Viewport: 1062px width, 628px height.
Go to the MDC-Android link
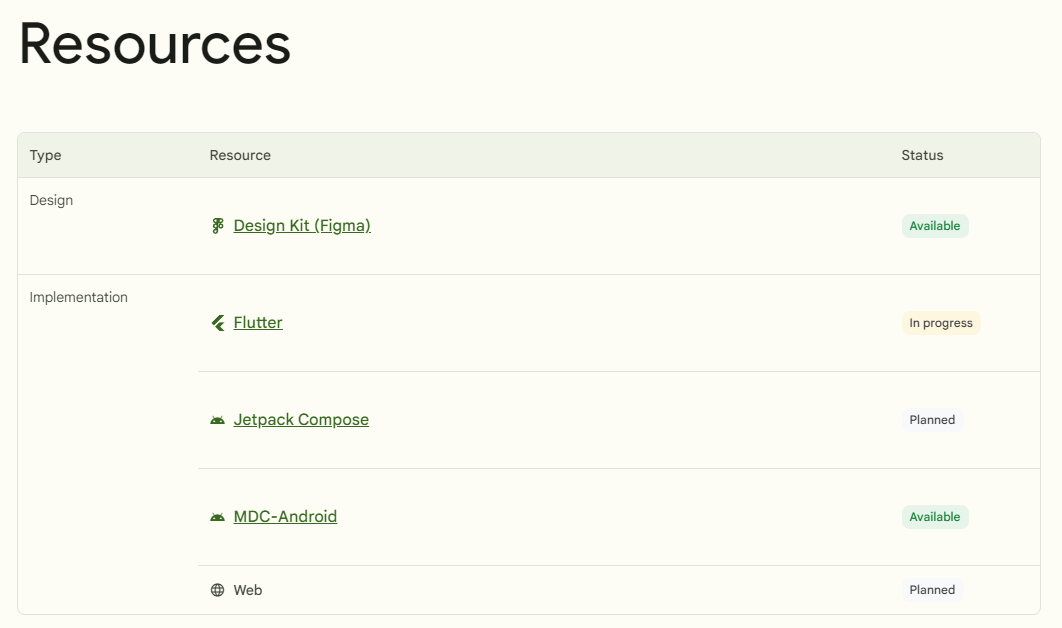pyautogui.click(x=285, y=517)
